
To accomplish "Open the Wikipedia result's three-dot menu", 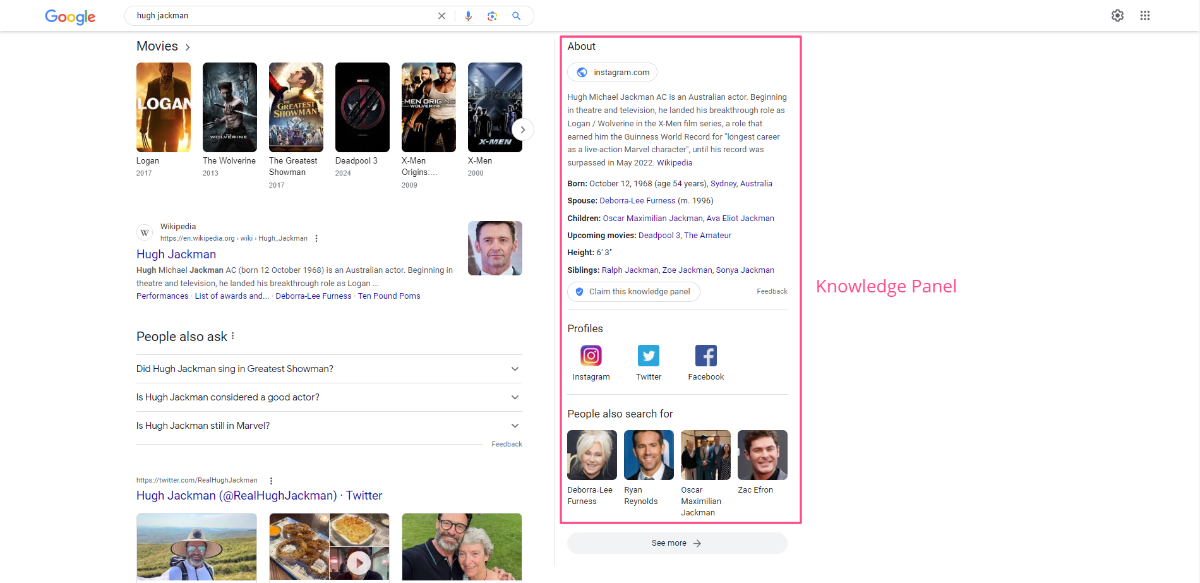I will pyautogui.click(x=317, y=239).
